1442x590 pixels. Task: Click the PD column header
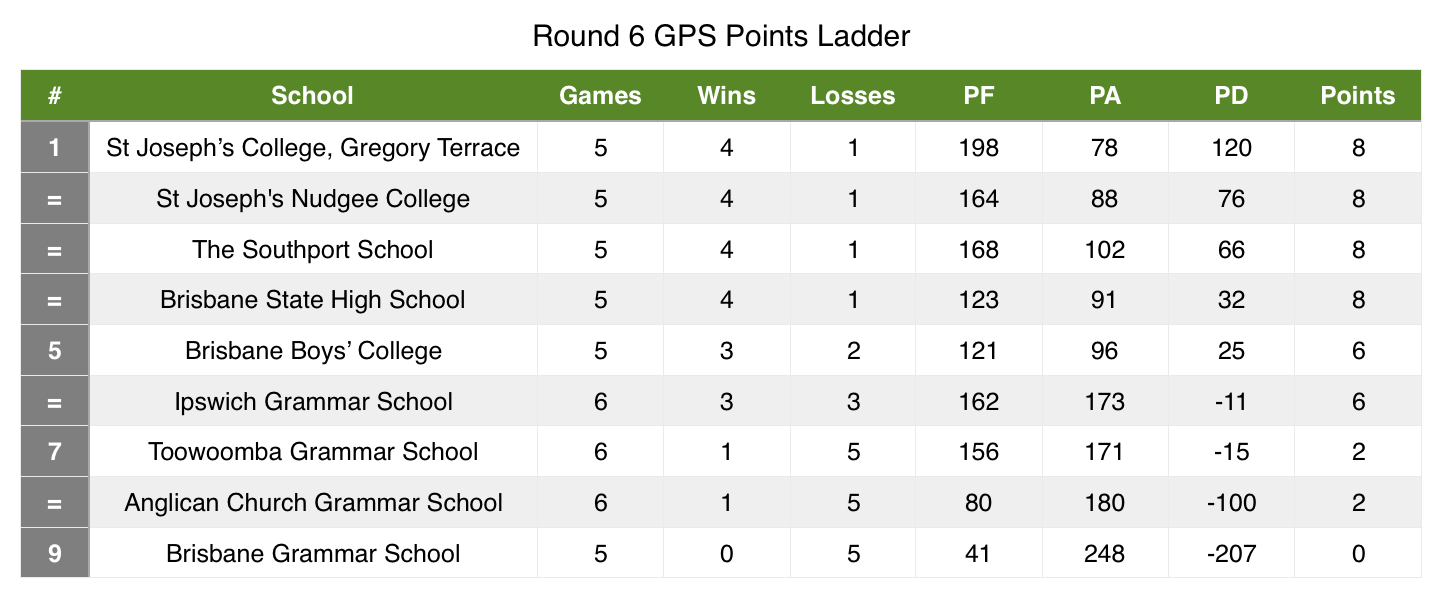1231,96
